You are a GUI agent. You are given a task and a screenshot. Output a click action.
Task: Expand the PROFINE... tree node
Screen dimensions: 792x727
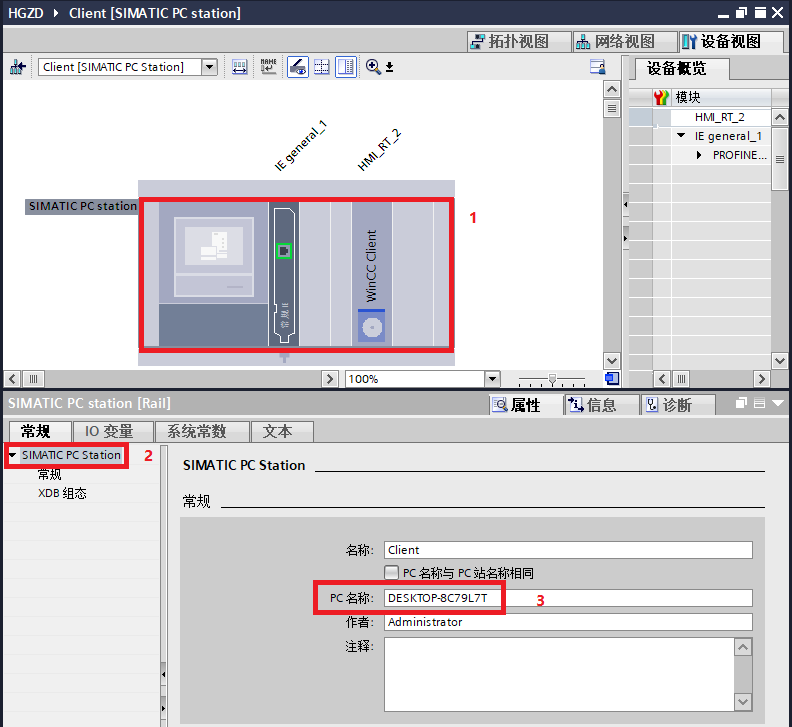point(699,155)
